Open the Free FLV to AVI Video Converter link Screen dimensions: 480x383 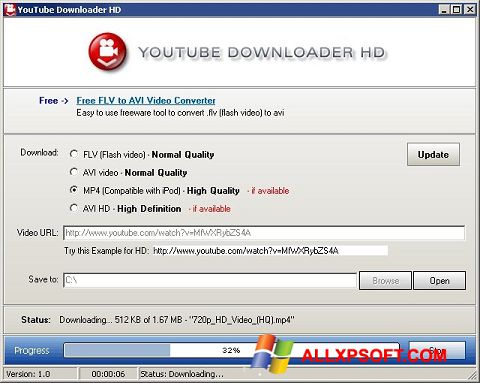tap(146, 100)
